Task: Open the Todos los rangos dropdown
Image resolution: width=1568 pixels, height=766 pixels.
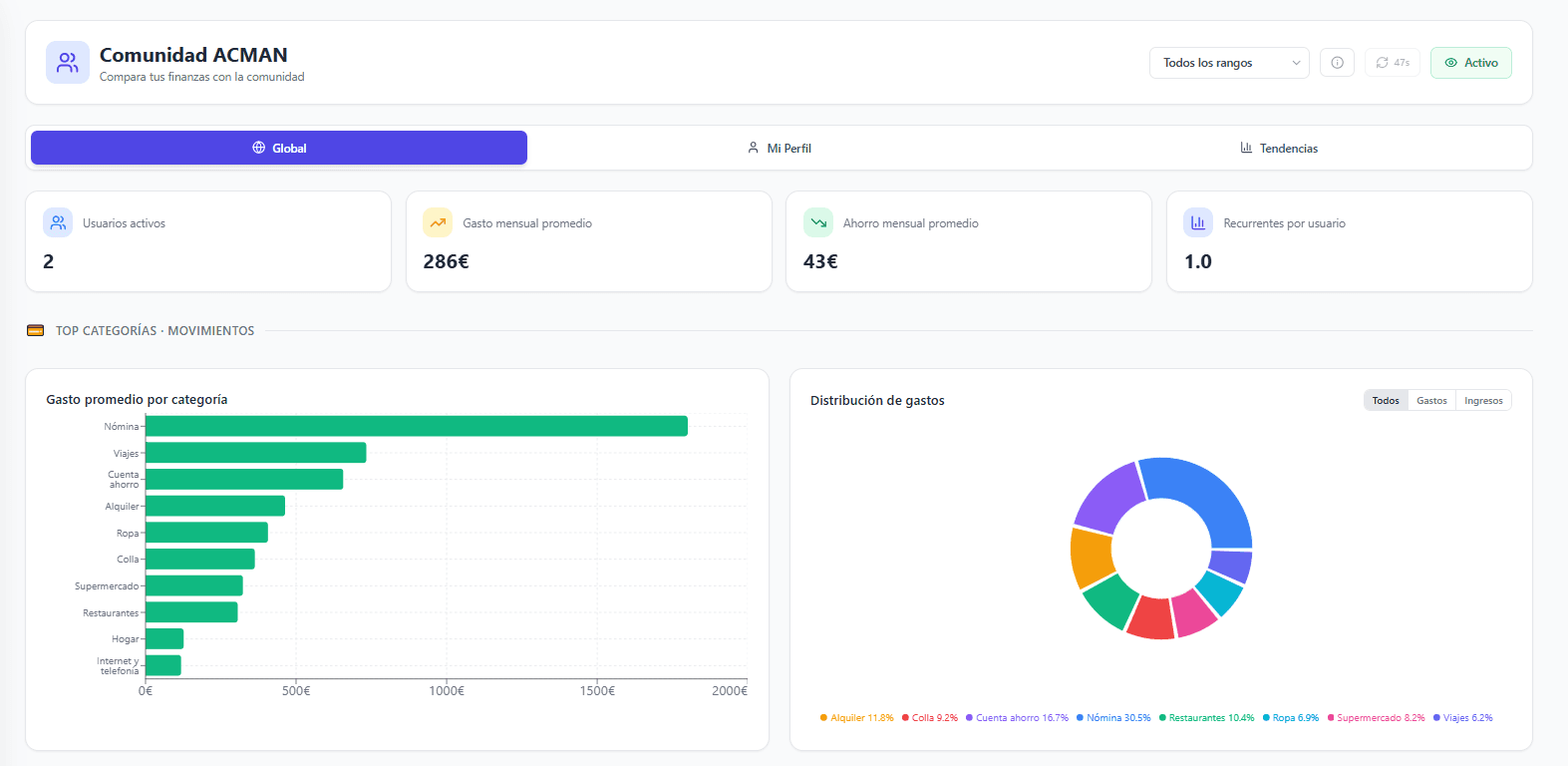Action: click(1229, 63)
